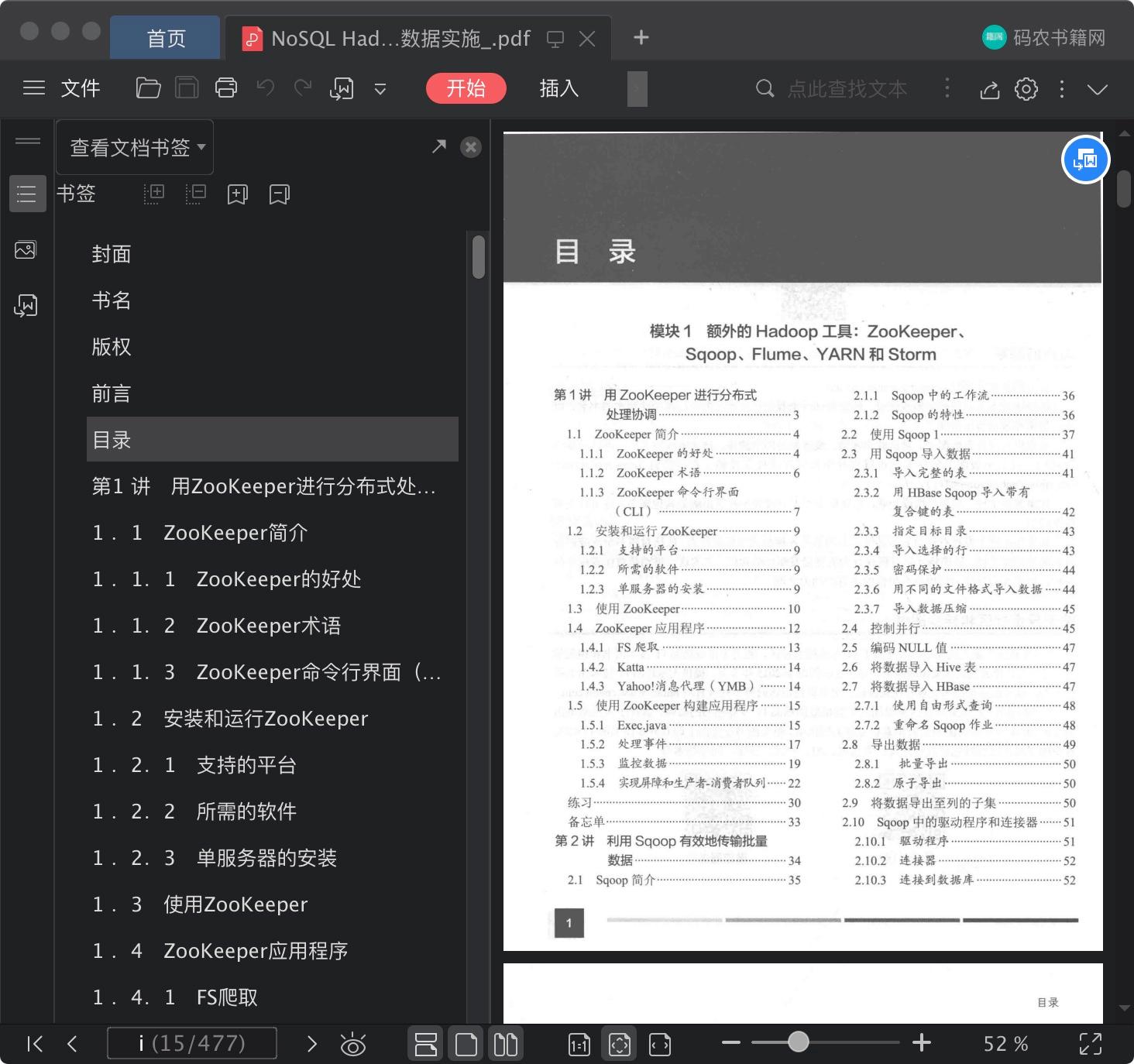Set actual size 1:1 zoom
Image resolution: width=1134 pixels, height=1064 pixels.
pos(579,1044)
